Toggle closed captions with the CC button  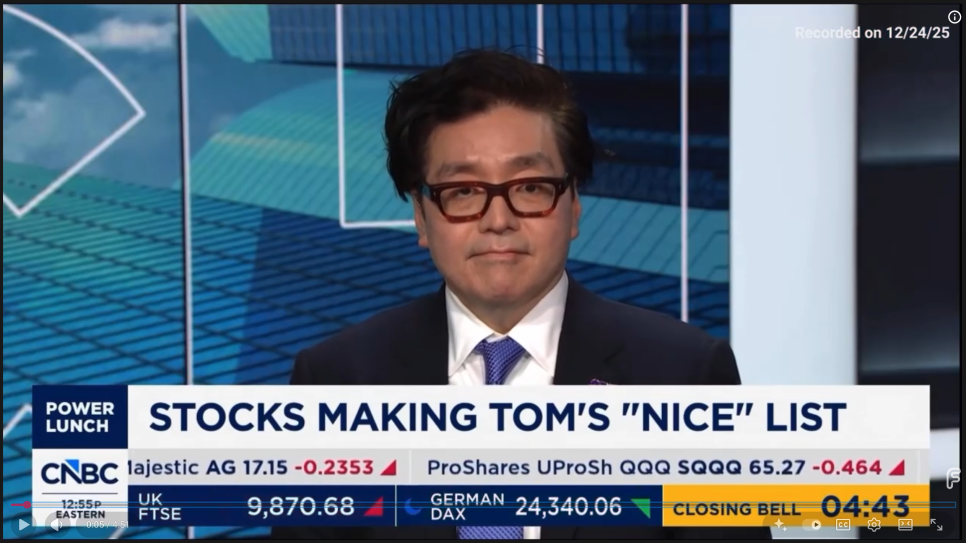coord(843,525)
